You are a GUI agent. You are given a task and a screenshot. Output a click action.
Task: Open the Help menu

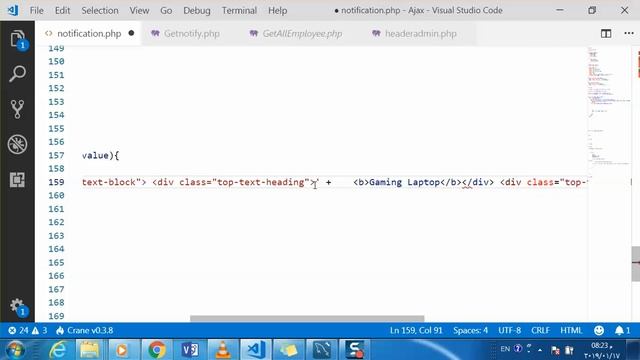278,11
